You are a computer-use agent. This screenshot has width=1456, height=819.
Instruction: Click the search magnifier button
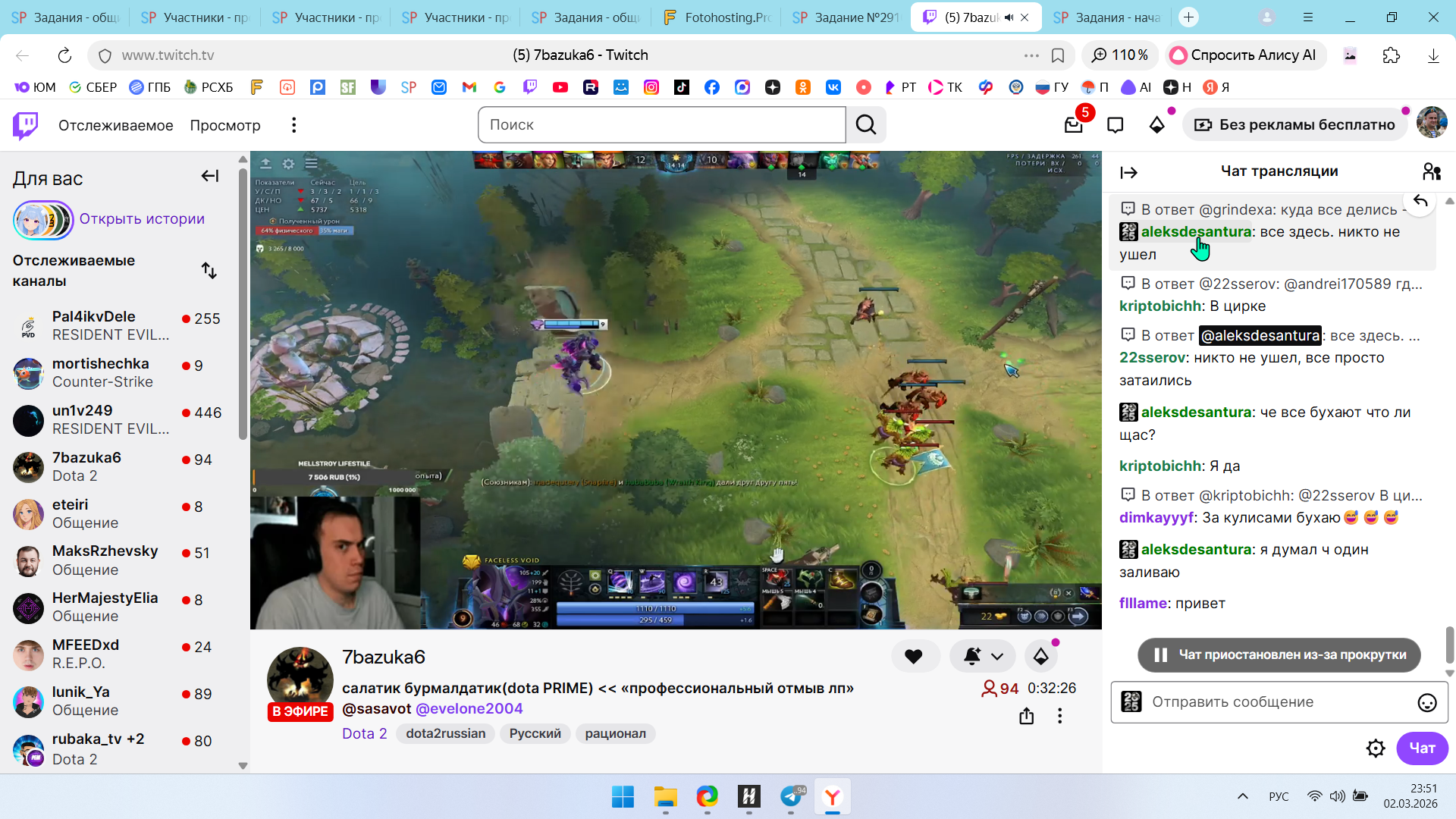coord(866,125)
